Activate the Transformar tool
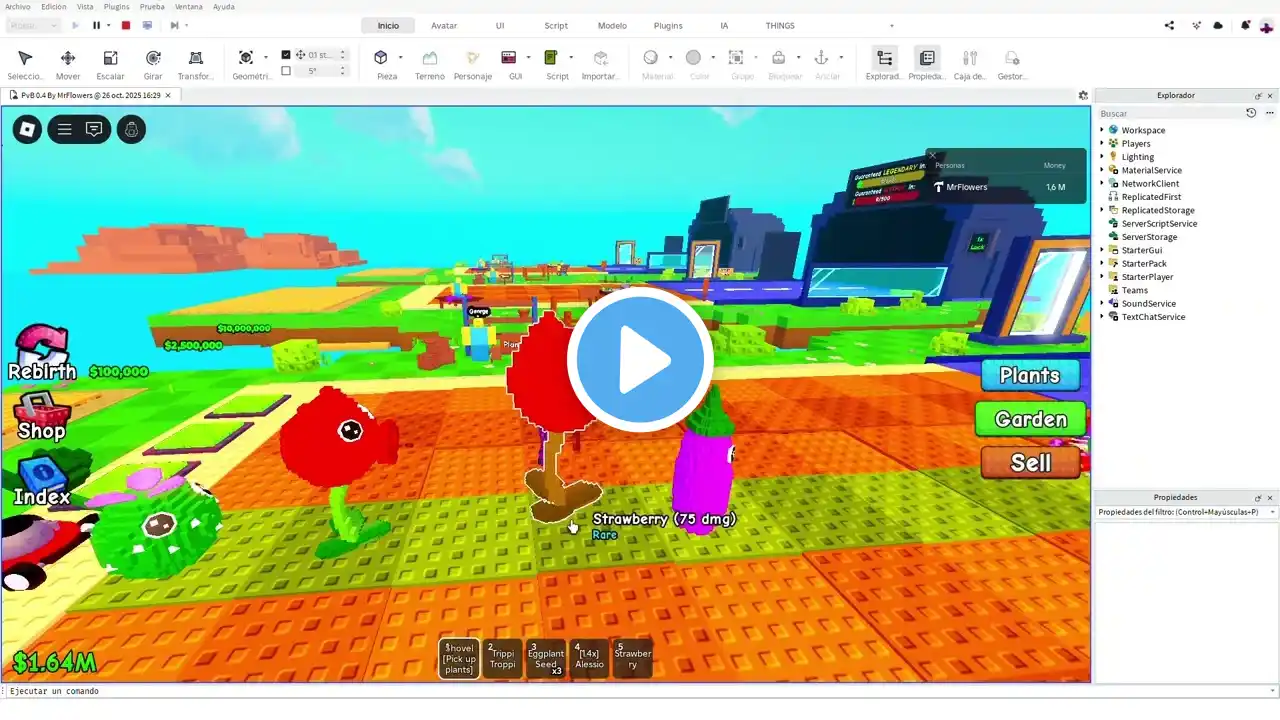 click(196, 64)
